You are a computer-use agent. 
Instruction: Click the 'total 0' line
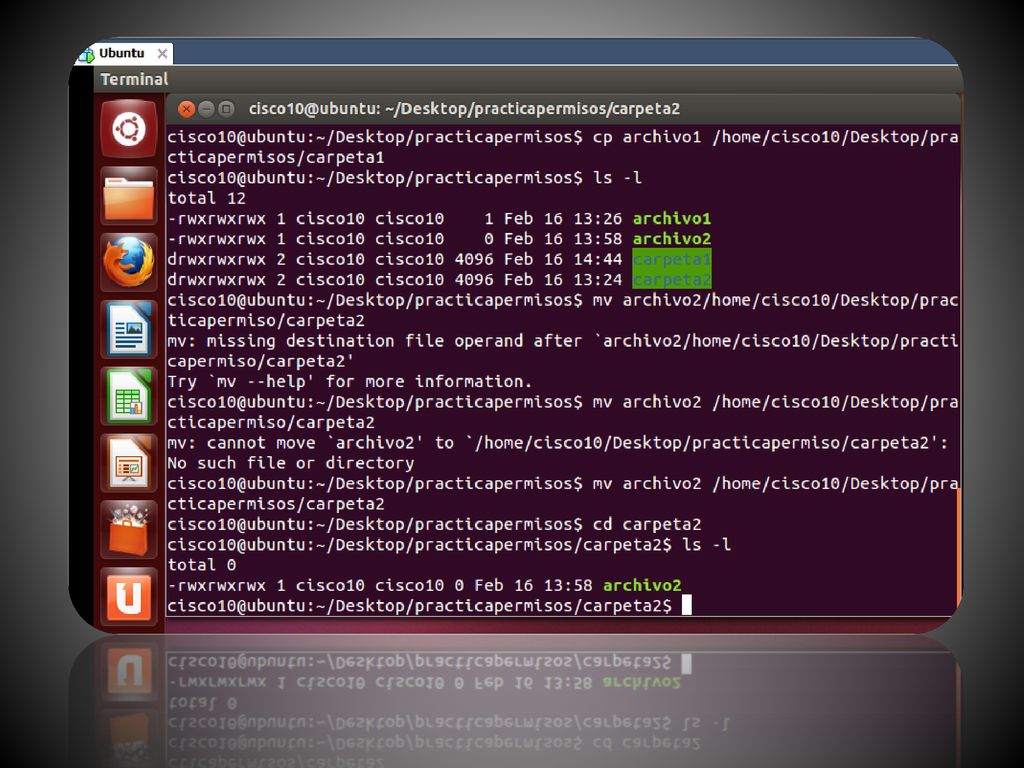[202, 565]
